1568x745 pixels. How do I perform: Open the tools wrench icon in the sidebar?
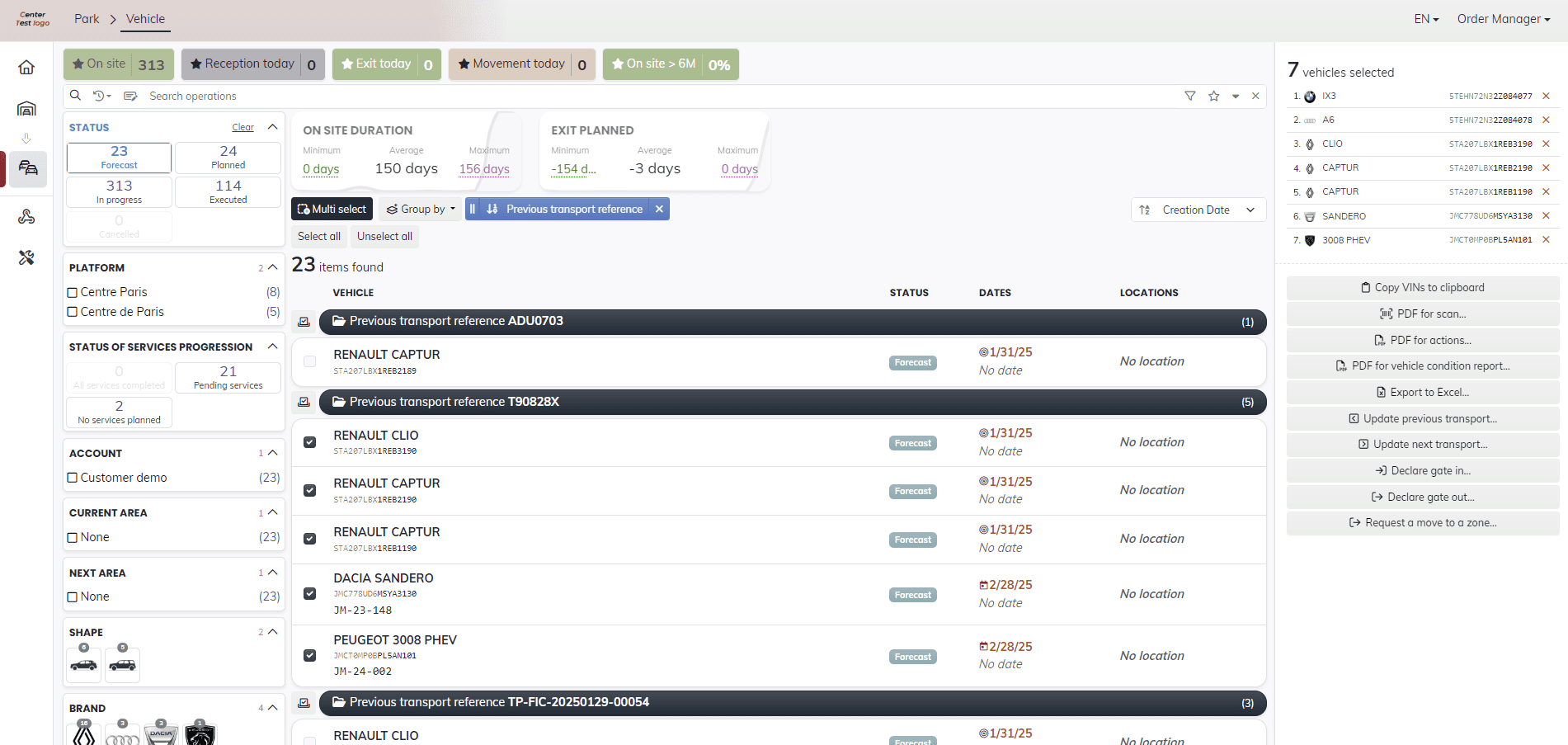pyautogui.click(x=26, y=258)
